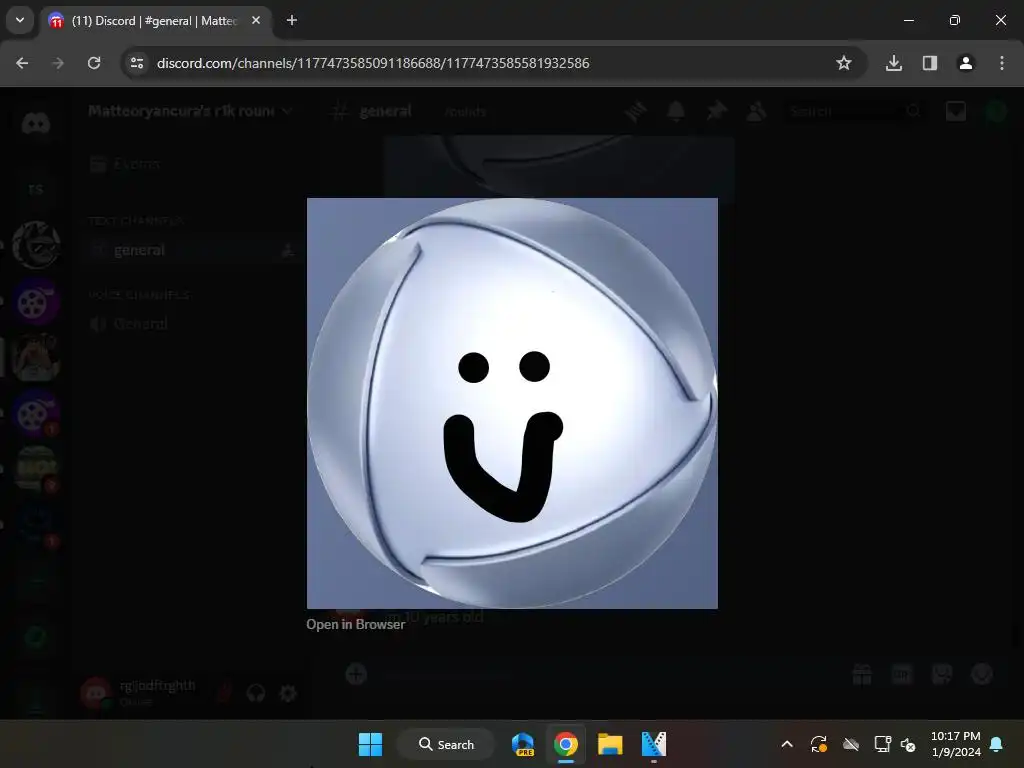This screenshot has height=768, width=1024.
Task: Toggle the Chrome side panel
Action: [930, 63]
